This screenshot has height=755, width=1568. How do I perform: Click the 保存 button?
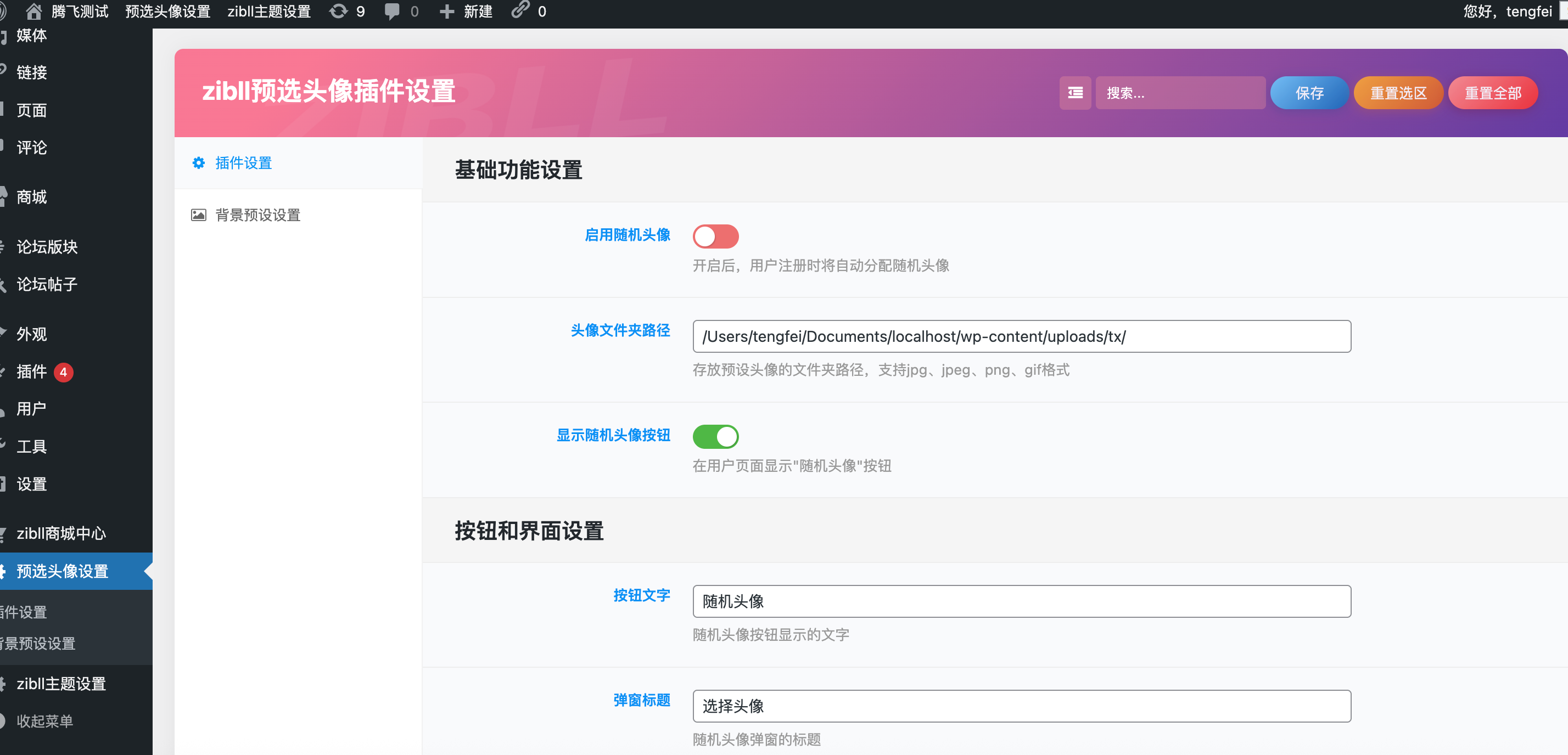(1309, 93)
